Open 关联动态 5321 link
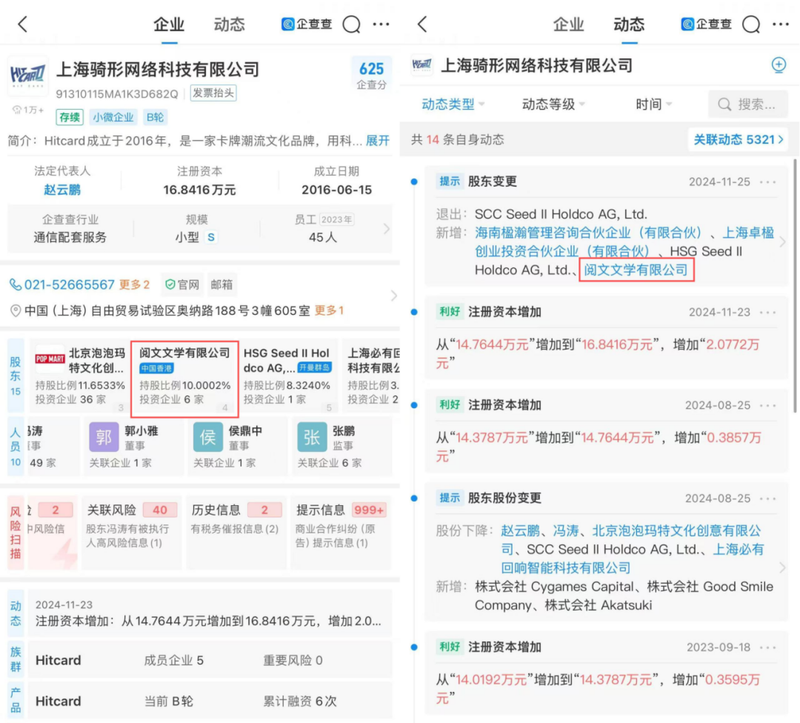This screenshot has height=723, width=800. click(x=738, y=139)
